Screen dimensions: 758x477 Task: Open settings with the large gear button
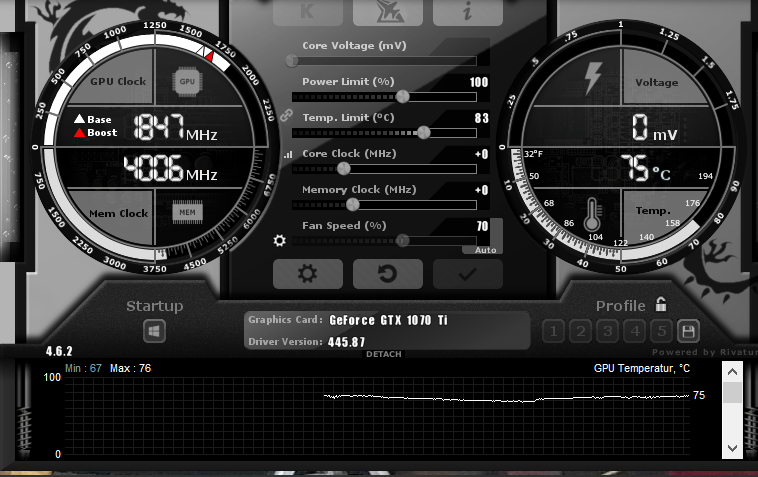click(x=307, y=274)
